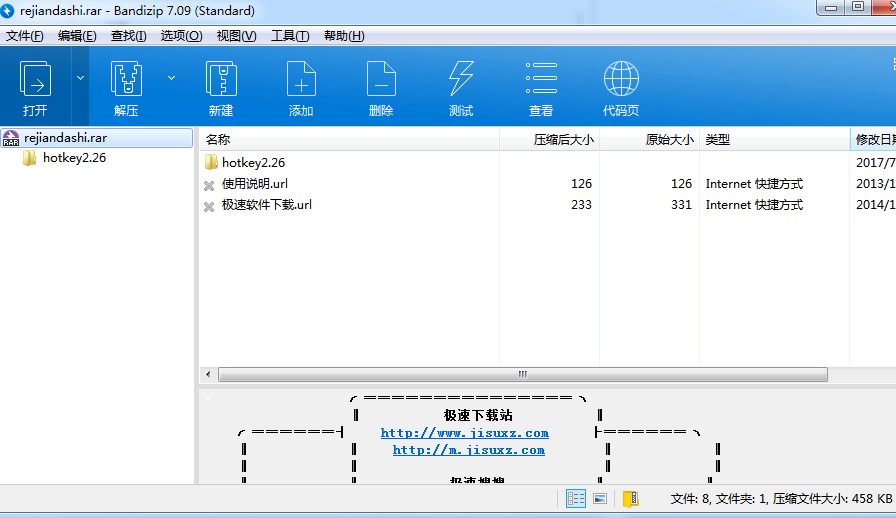Select hotkey2.26 folder in left tree
The width and height of the screenshot is (896, 518).
click(x=74, y=158)
